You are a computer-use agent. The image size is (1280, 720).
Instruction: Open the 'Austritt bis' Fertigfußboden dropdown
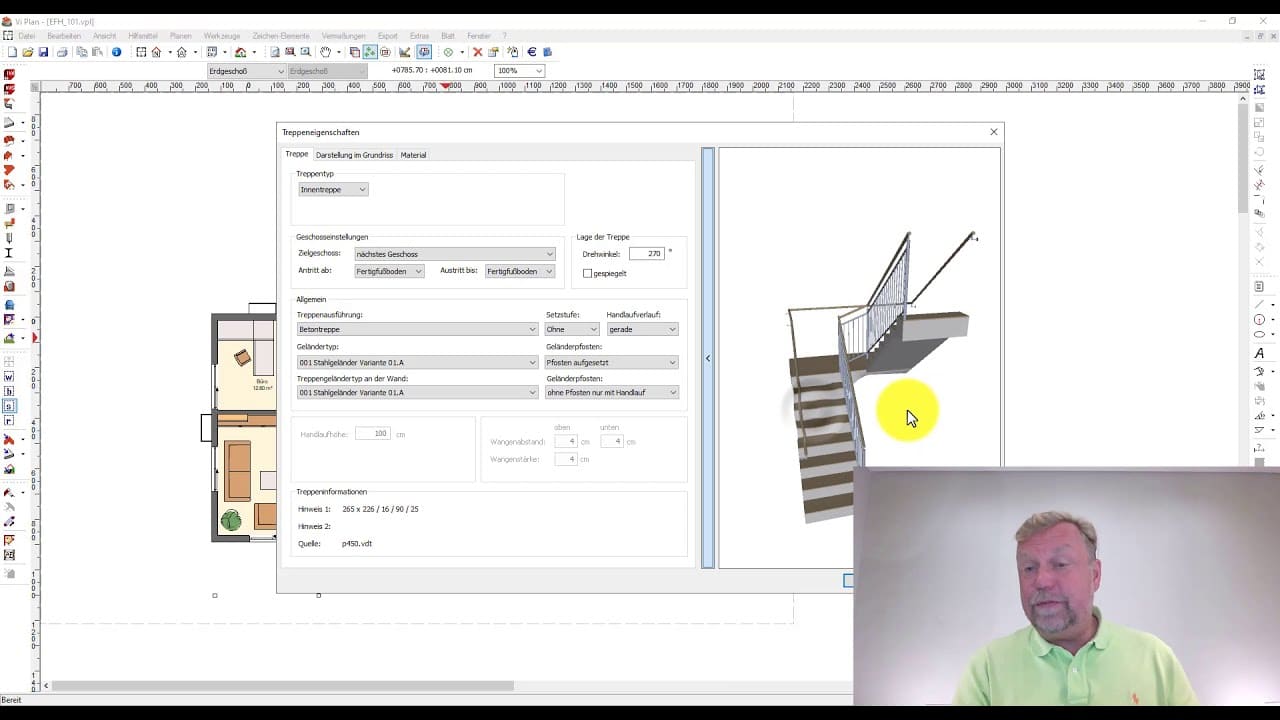coord(519,271)
